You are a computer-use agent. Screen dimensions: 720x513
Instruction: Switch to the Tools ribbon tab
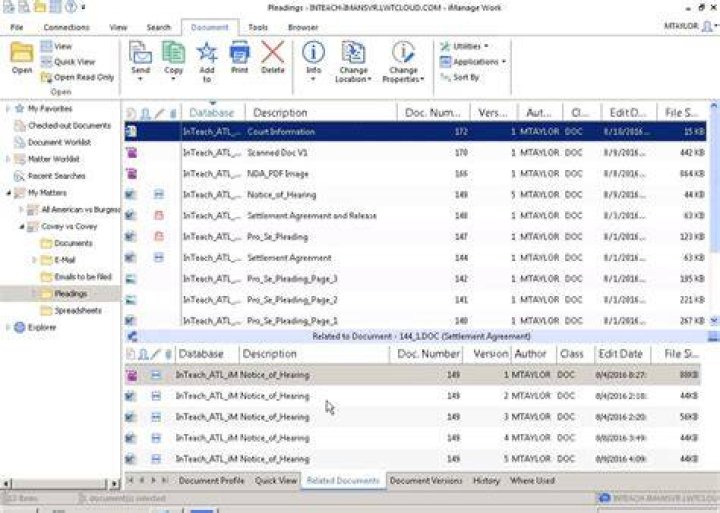(x=258, y=28)
